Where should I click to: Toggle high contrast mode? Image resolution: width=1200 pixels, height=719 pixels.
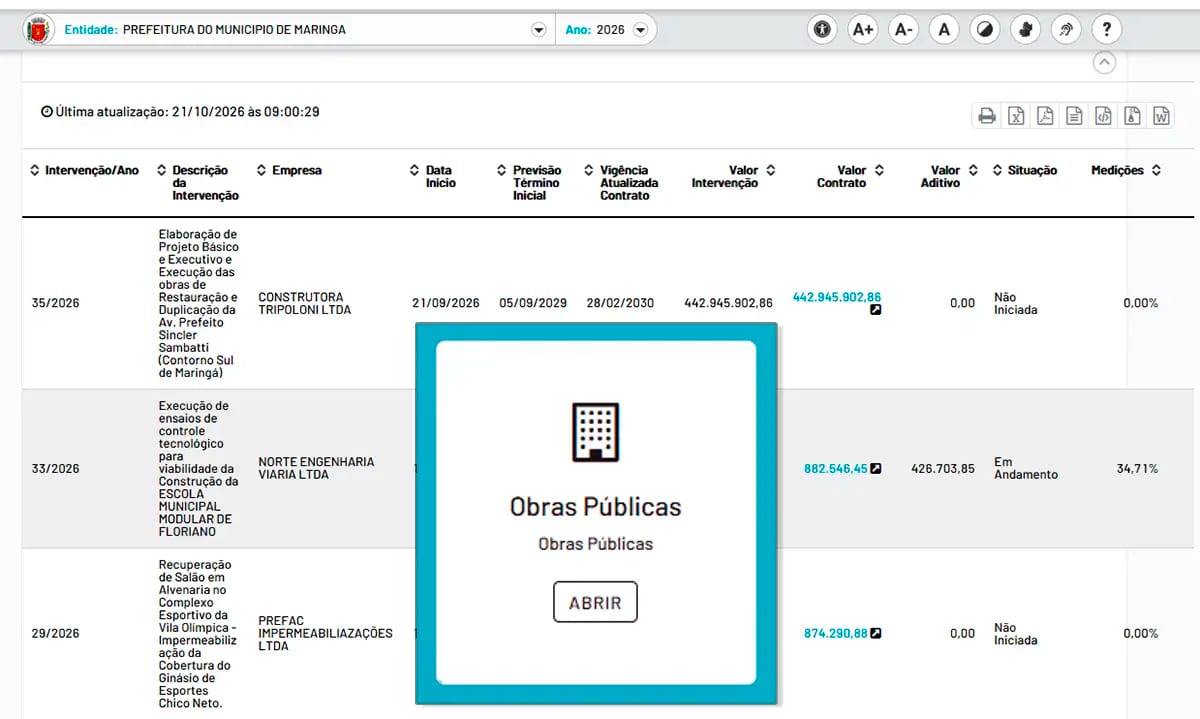coord(985,29)
